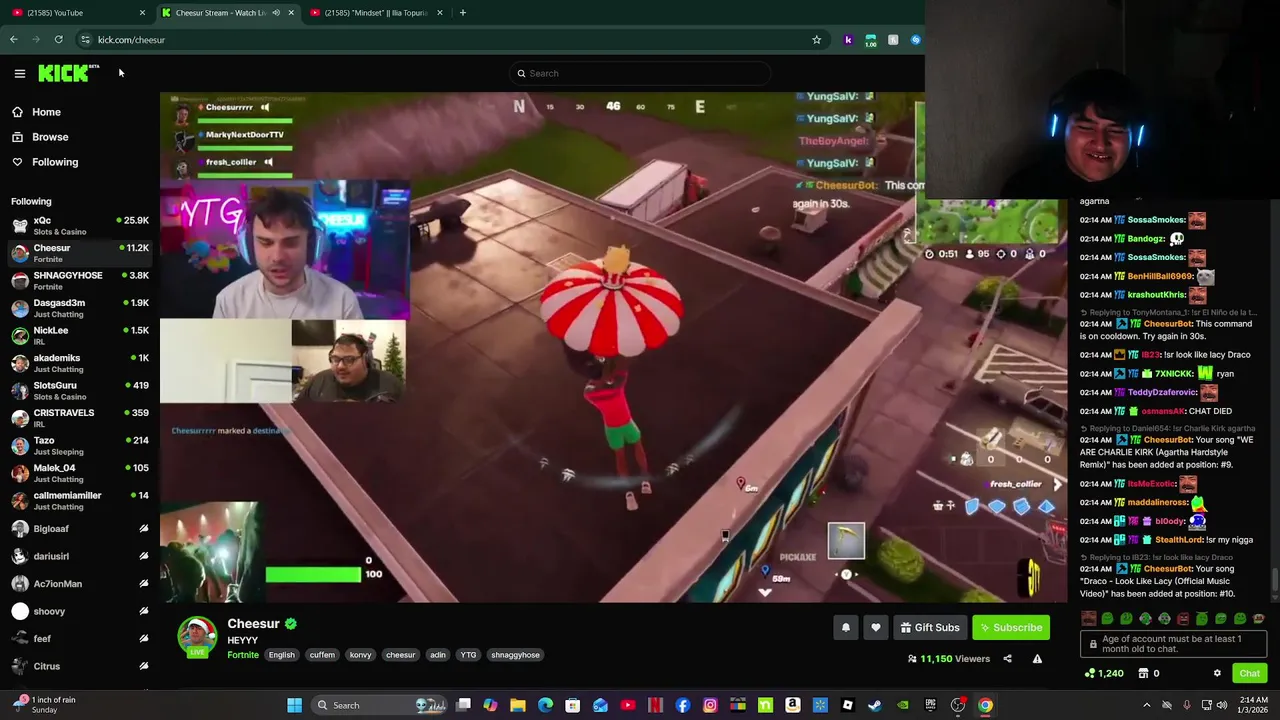Open offline Ac7ionMan channel
1280x720 pixels.
[x=80, y=584]
